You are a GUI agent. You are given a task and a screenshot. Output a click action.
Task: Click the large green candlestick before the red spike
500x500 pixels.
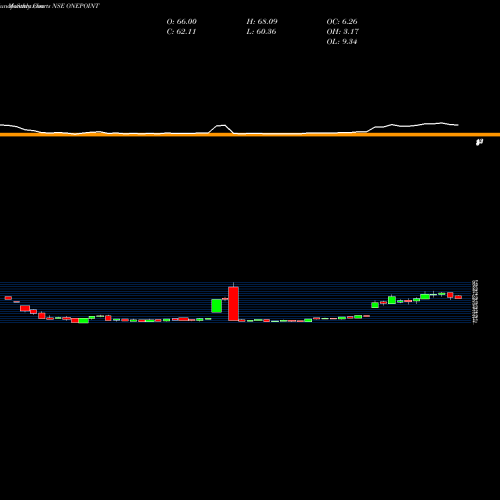pos(217,306)
